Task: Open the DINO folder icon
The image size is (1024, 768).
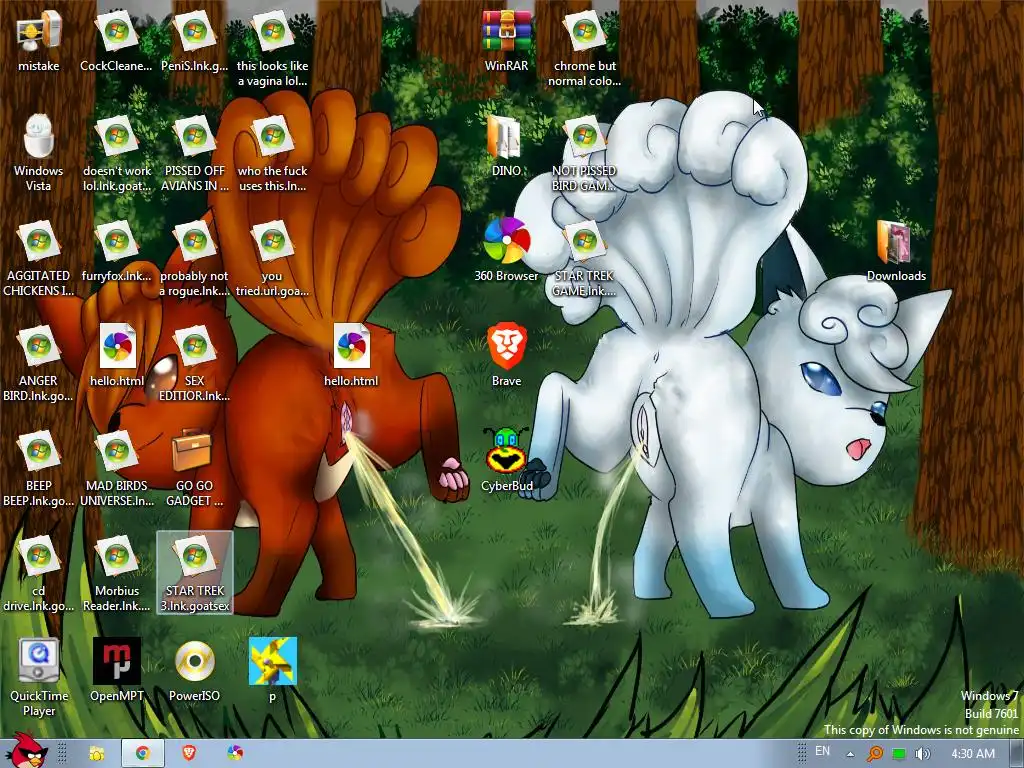Action: point(506,146)
